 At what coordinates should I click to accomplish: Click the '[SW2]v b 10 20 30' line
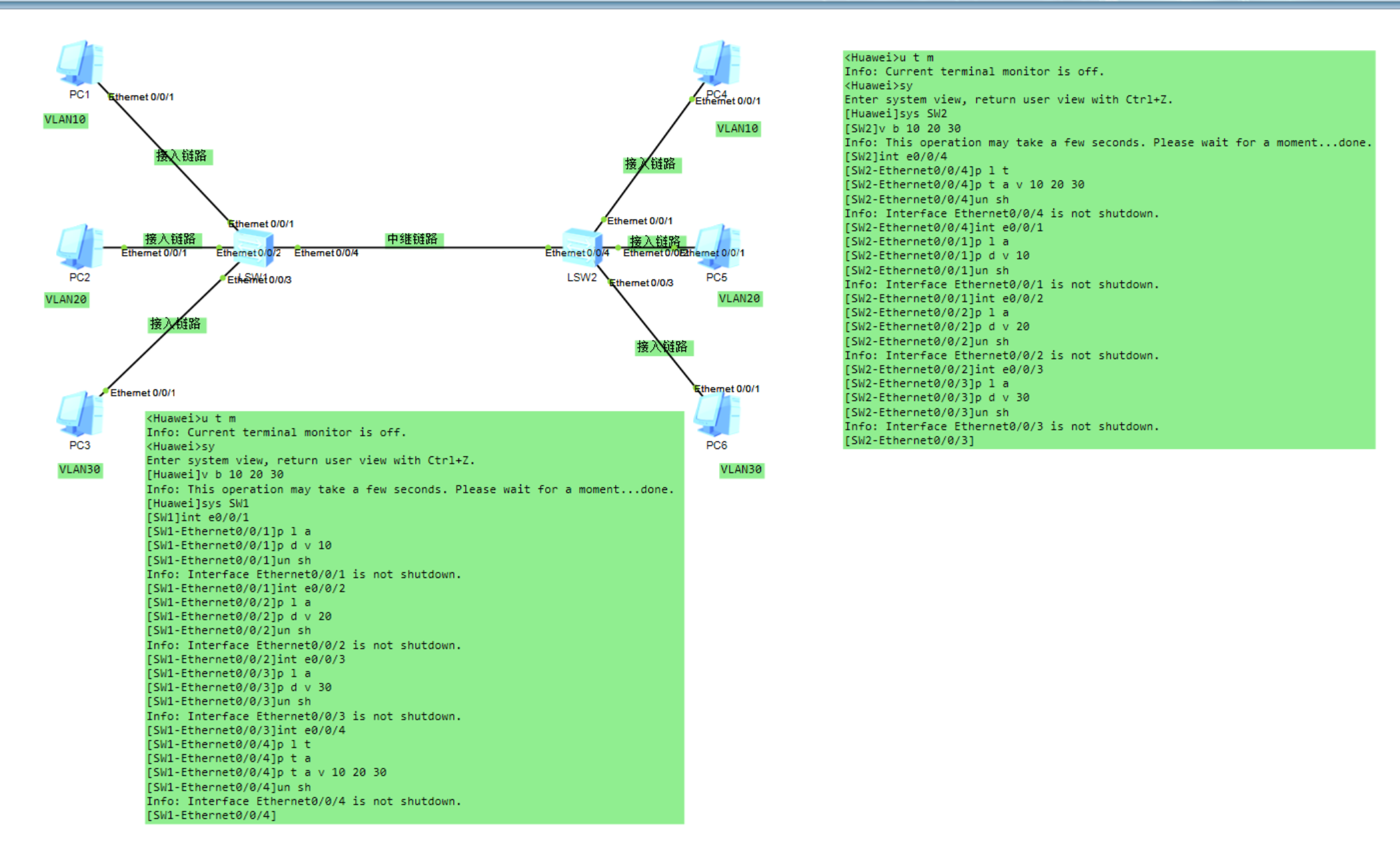pos(903,129)
